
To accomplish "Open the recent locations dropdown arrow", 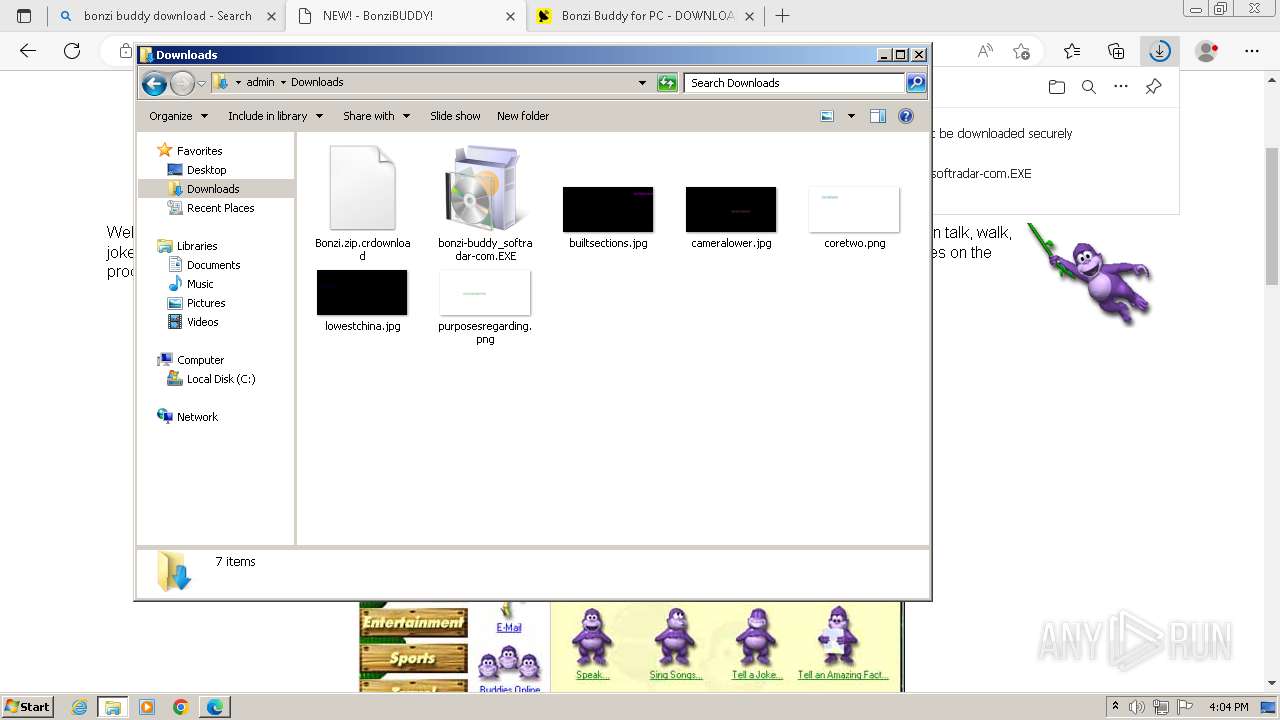I will pos(201,83).
